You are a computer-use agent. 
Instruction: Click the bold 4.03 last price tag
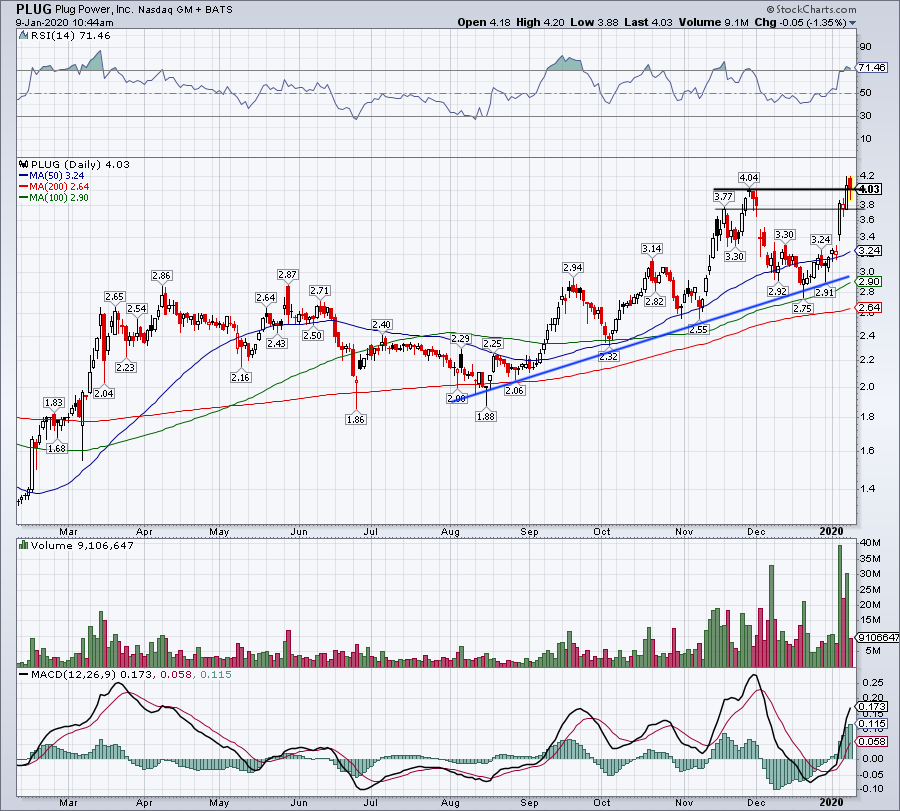[870, 189]
